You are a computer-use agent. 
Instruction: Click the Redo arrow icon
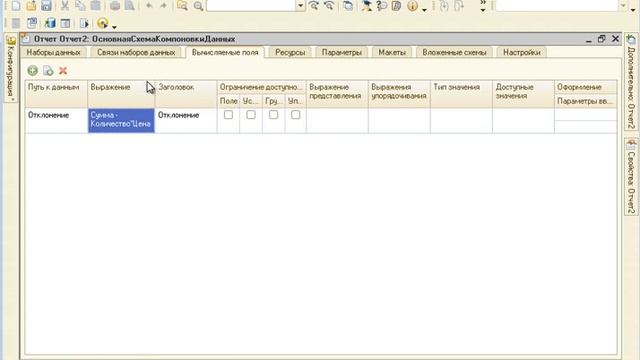164,5
